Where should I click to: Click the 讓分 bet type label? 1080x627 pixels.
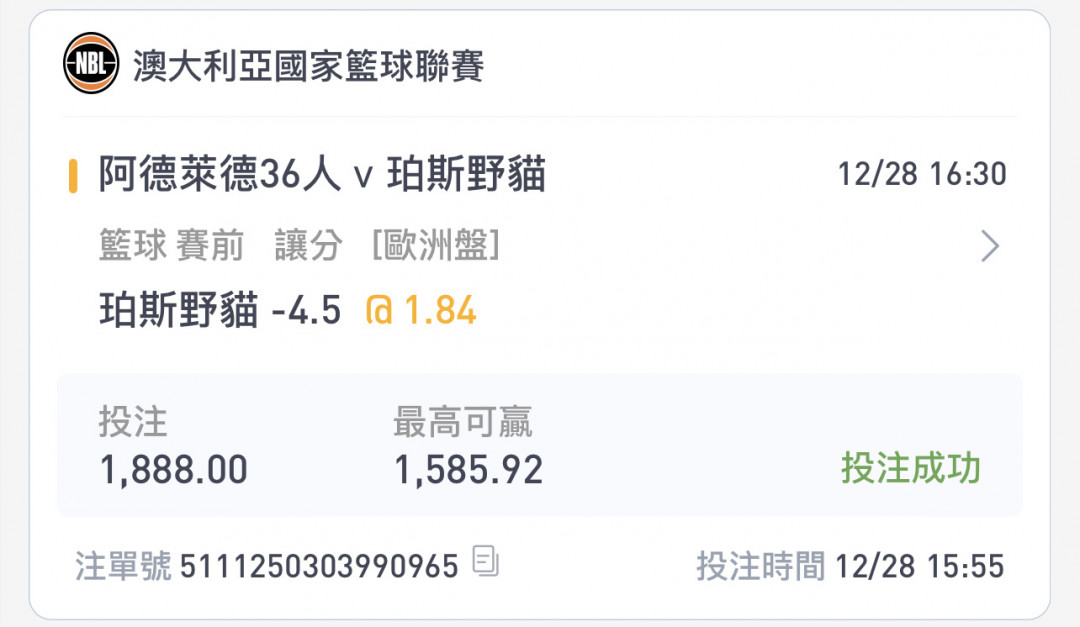[x=308, y=245]
